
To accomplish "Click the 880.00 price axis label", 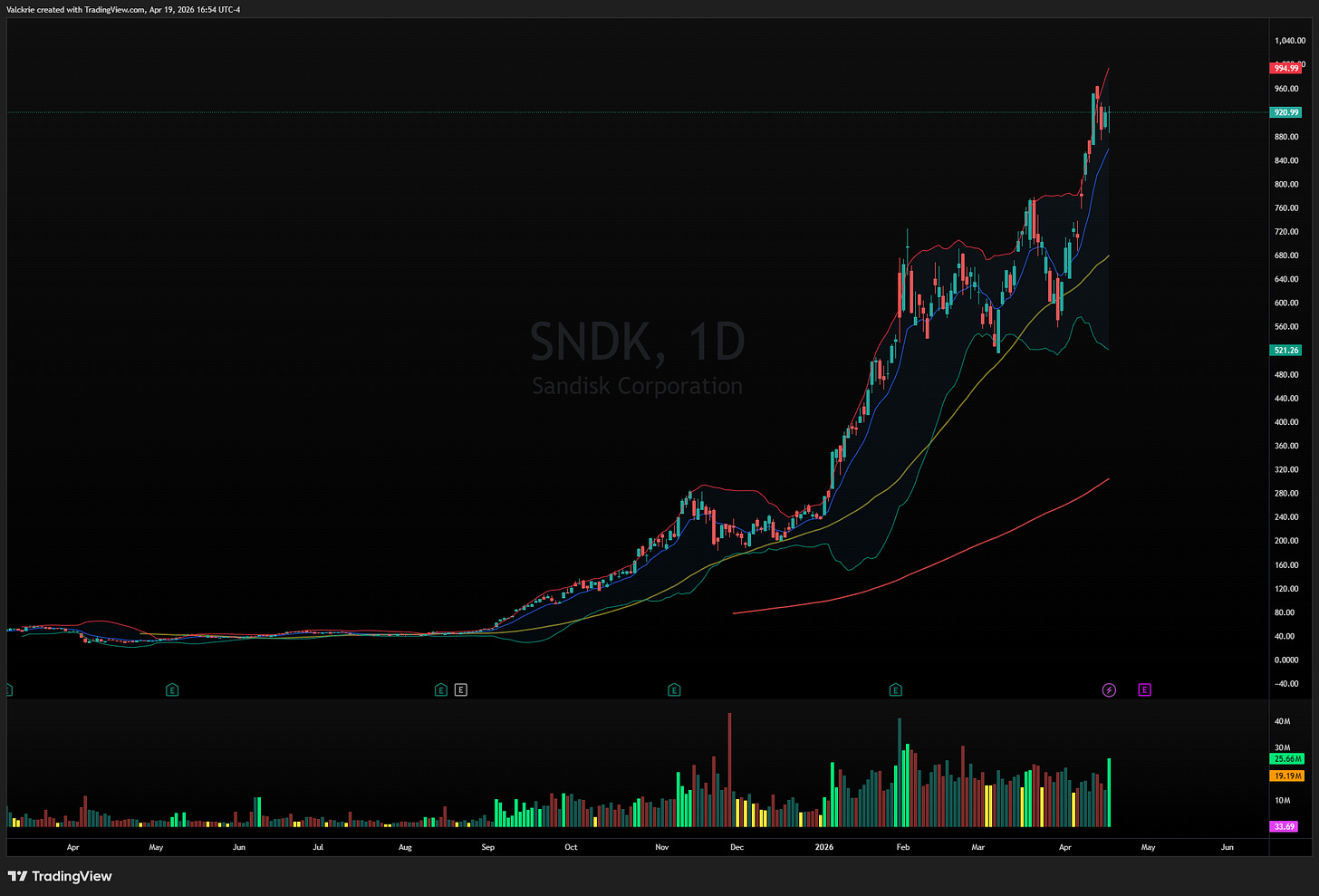I will [x=1286, y=137].
